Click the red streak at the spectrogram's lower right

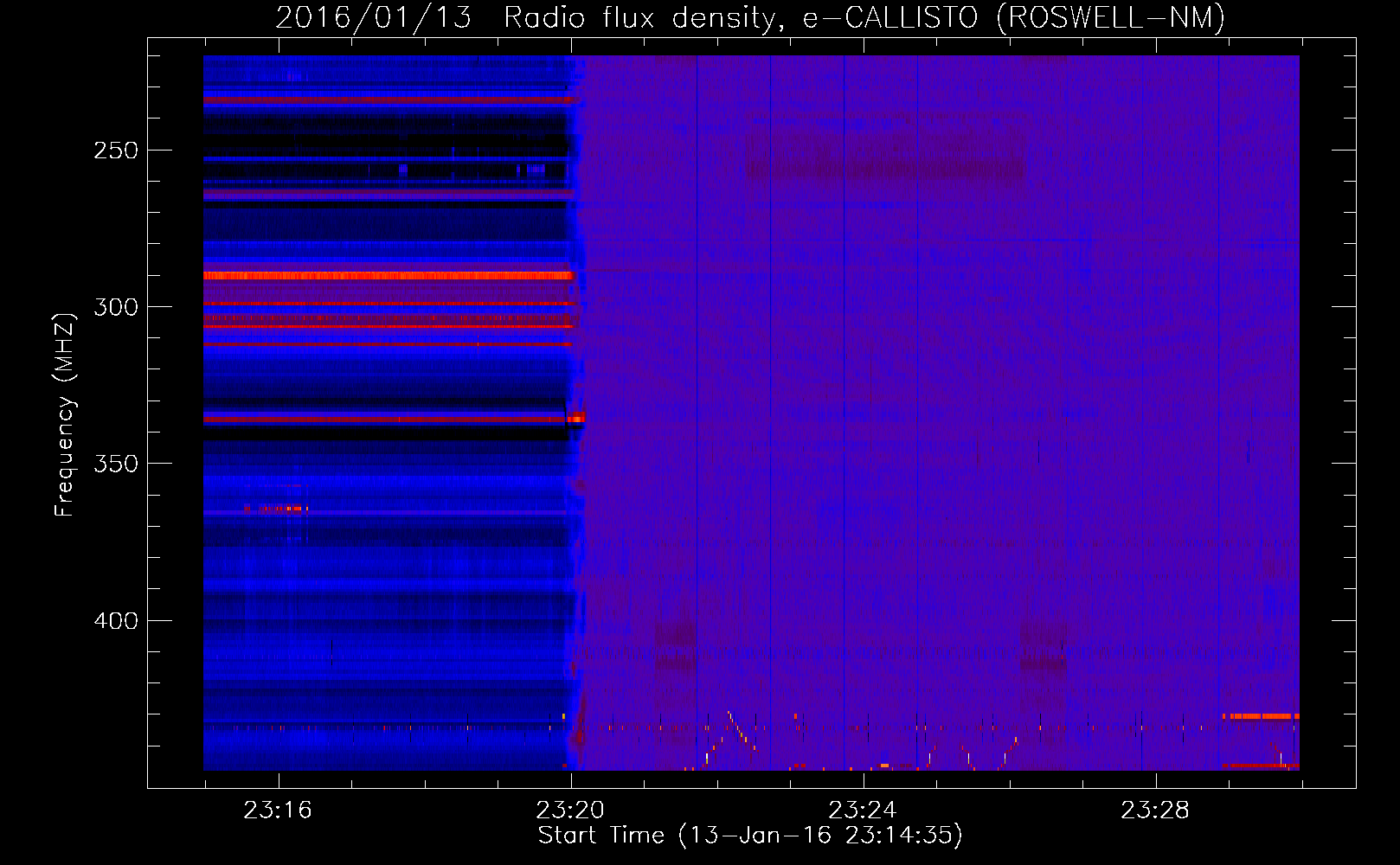click(1261, 716)
